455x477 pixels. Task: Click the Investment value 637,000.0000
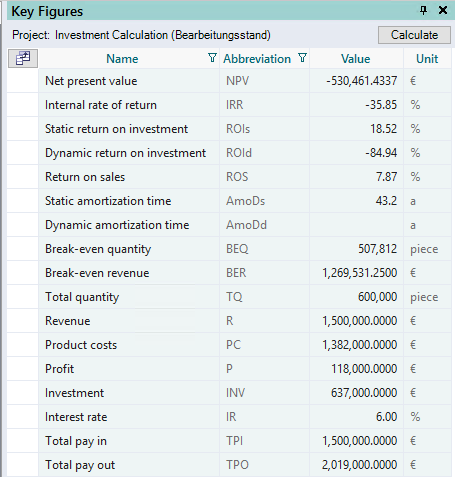click(x=364, y=393)
